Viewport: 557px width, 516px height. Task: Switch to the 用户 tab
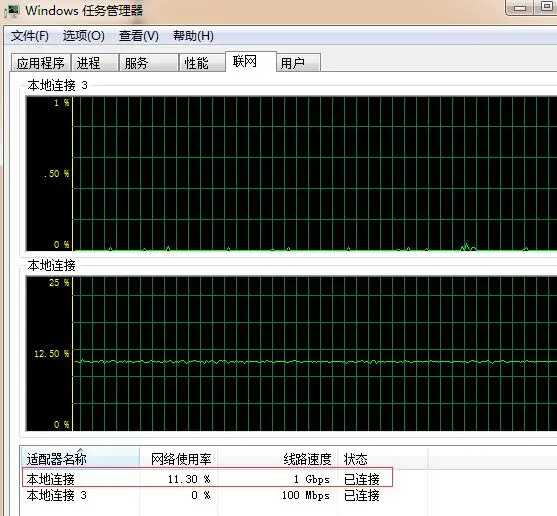[x=298, y=63]
